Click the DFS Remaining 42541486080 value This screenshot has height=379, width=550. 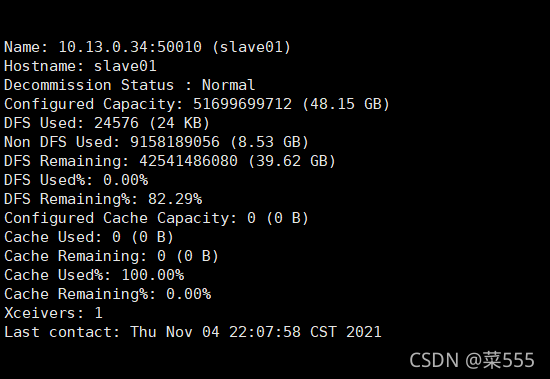[x=188, y=161]
